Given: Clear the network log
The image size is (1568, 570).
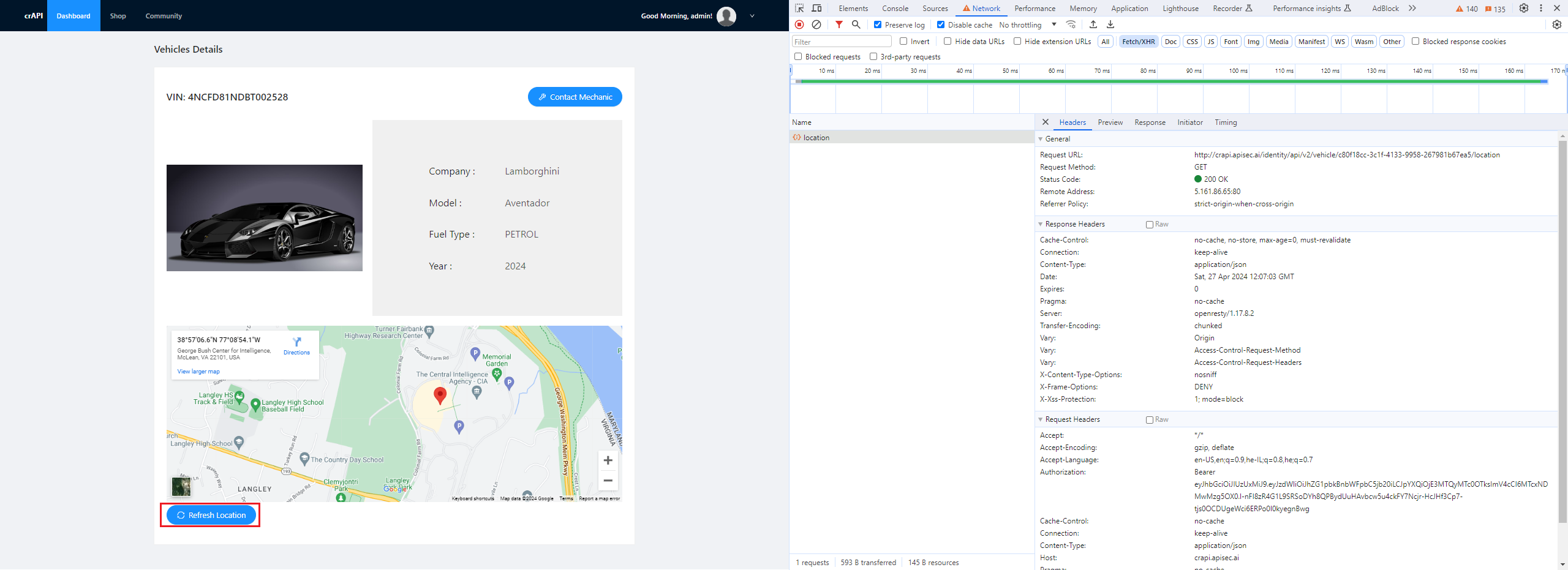Looking at the screenshot, I should click(x=816, y=24).
